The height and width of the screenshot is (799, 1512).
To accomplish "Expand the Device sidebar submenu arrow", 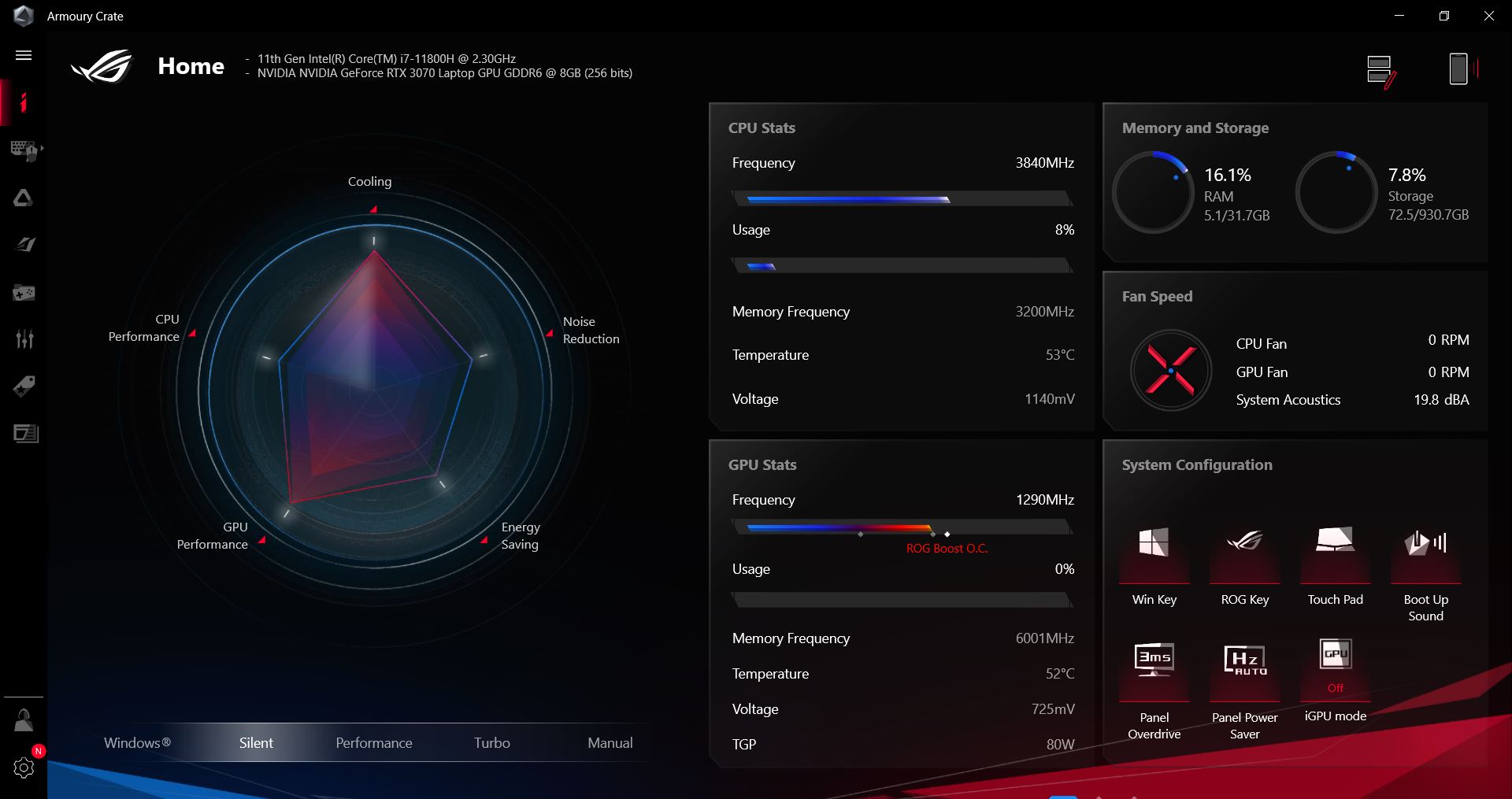I will click(42, 148).
